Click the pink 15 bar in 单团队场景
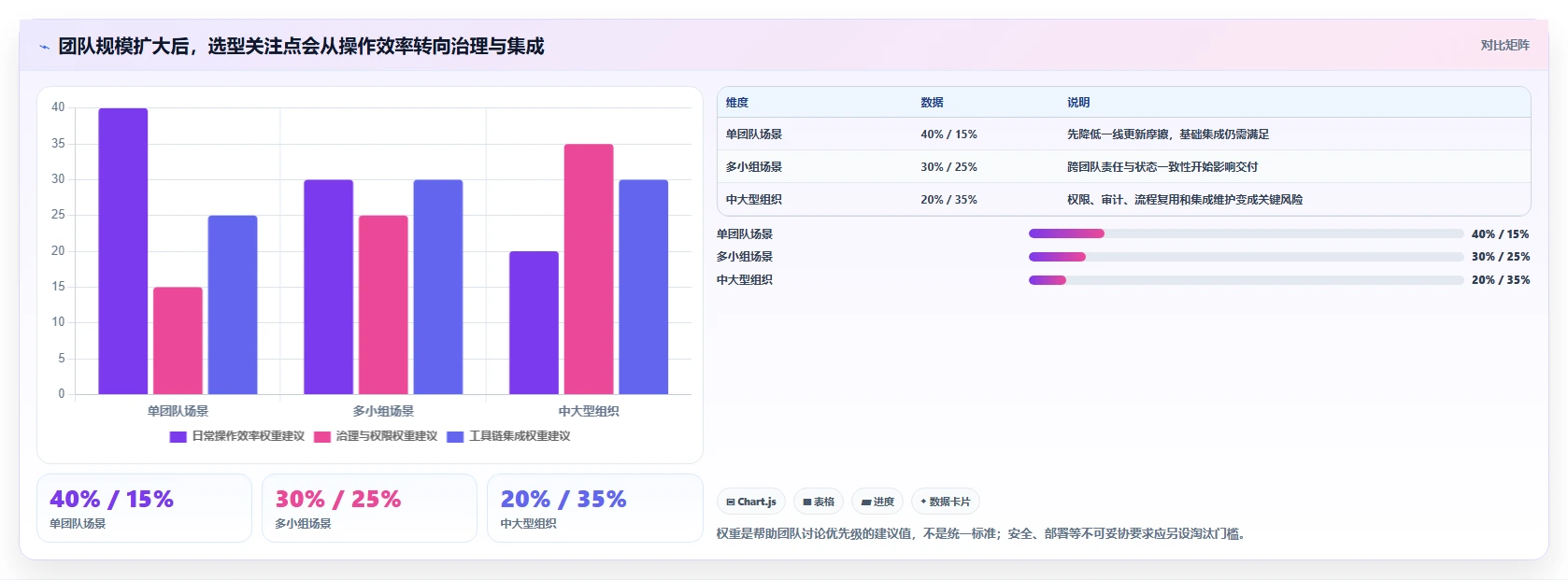 pyautogui.click(x=178, y=341)
